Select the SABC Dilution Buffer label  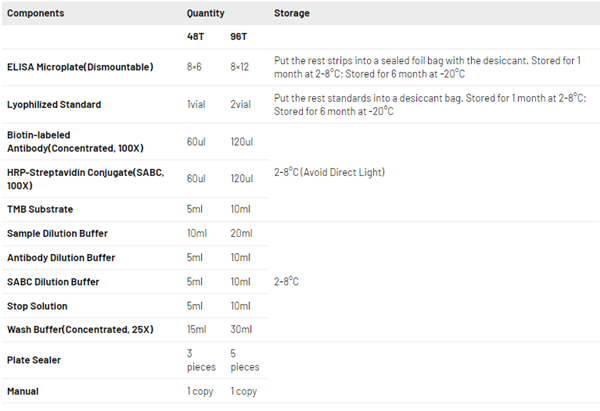click(54, 282)
